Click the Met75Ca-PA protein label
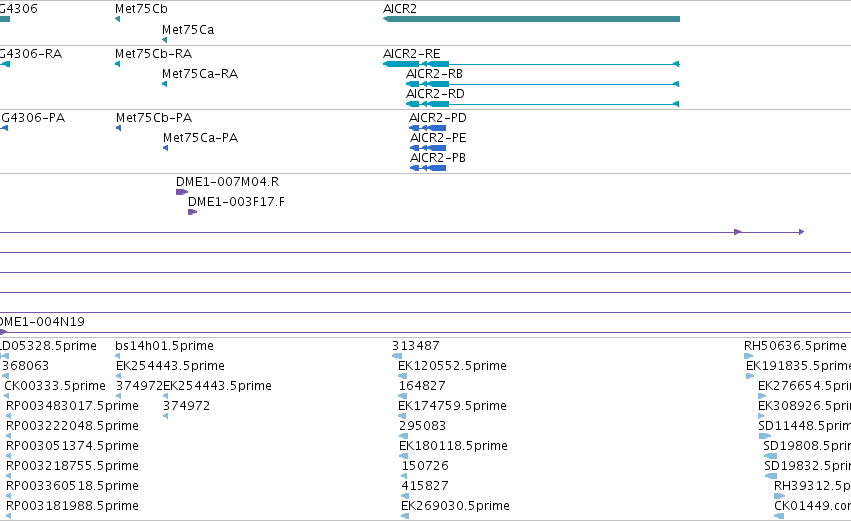The width and height of the screenshot is (851, 521). (x=200, y=138)
